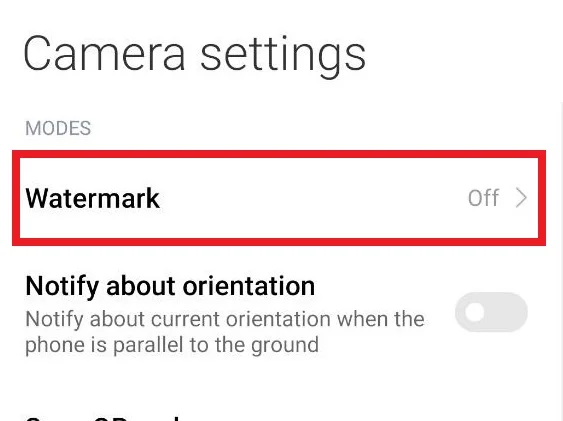Expand Watermark options via the right arrow icon
Viewport: 563px width, 421px height.
click(521, 198)
